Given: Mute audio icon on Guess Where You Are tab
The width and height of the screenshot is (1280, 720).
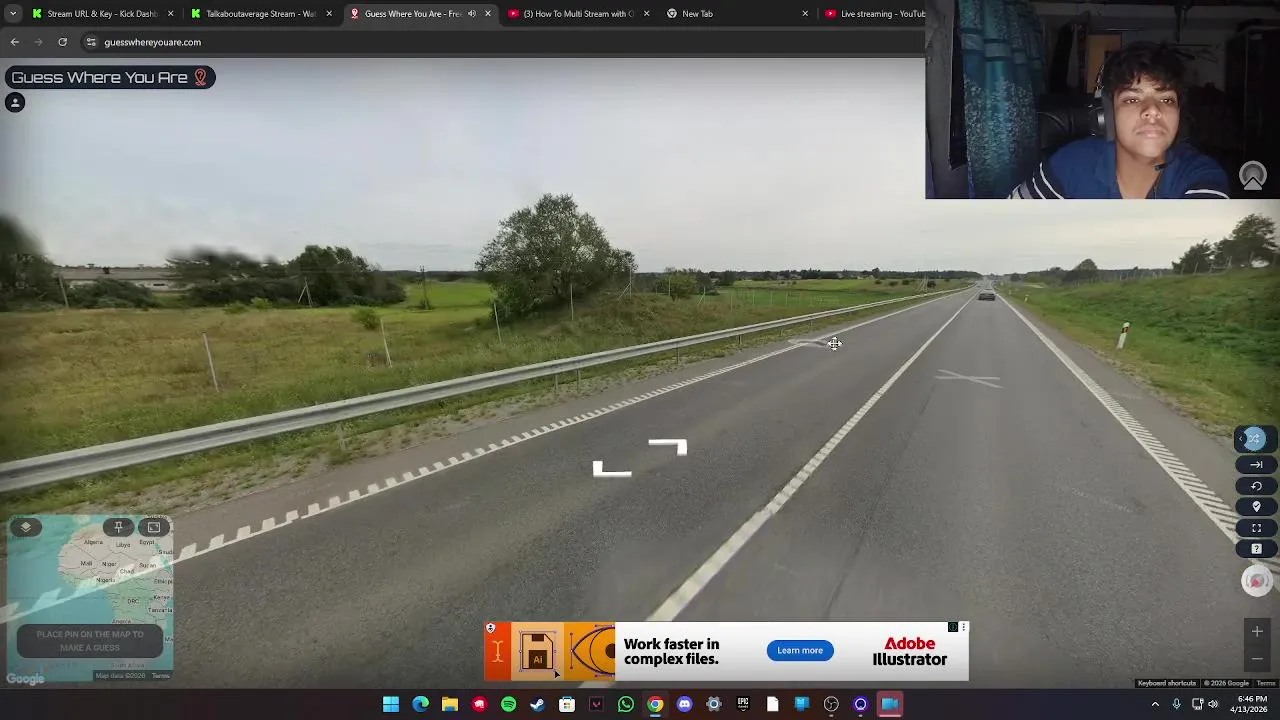Looking at the screenshot, I should (x=472, y=14).
